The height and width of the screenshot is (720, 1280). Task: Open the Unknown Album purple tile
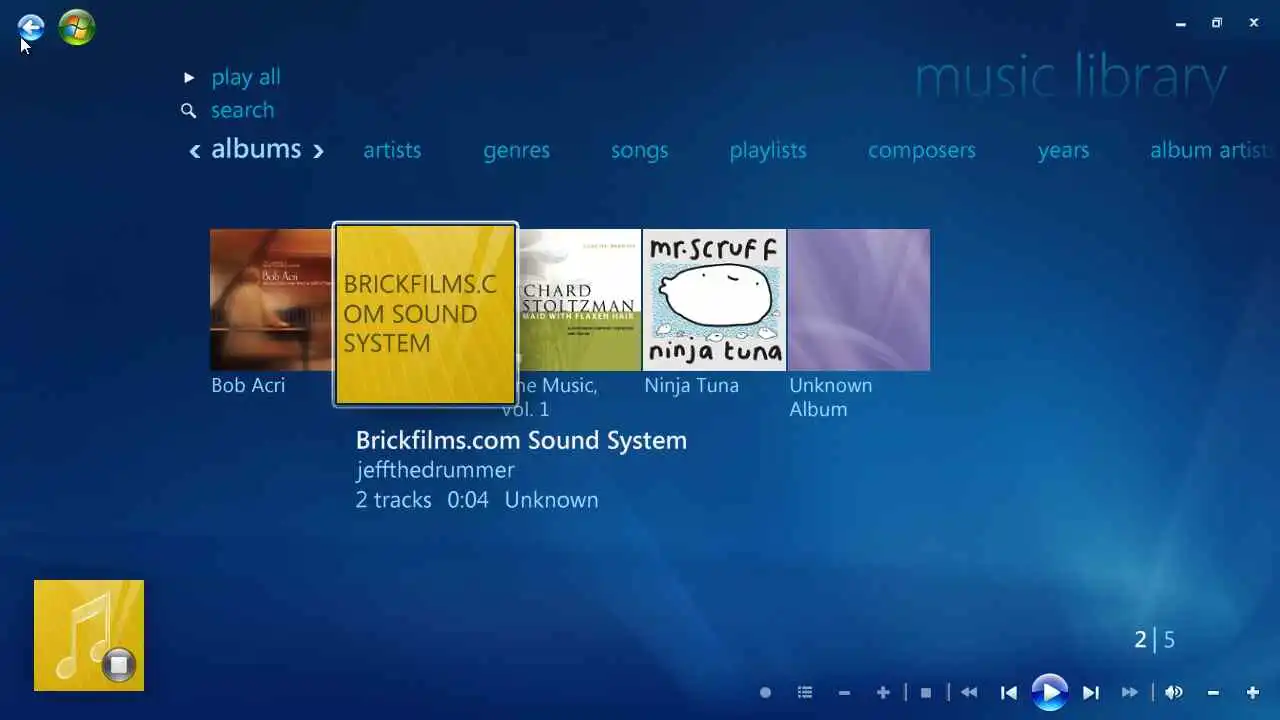[859, 300]
